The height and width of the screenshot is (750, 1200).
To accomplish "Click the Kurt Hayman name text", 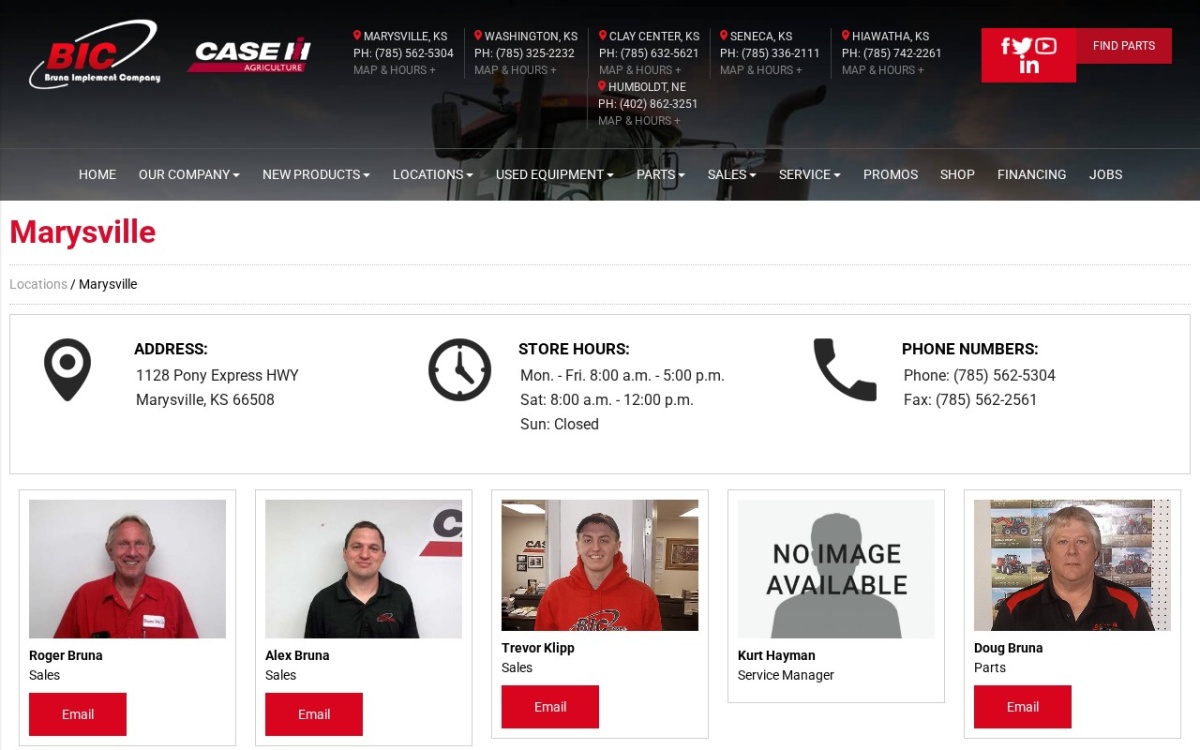I will pyautogui.click(x=776, y=656).
